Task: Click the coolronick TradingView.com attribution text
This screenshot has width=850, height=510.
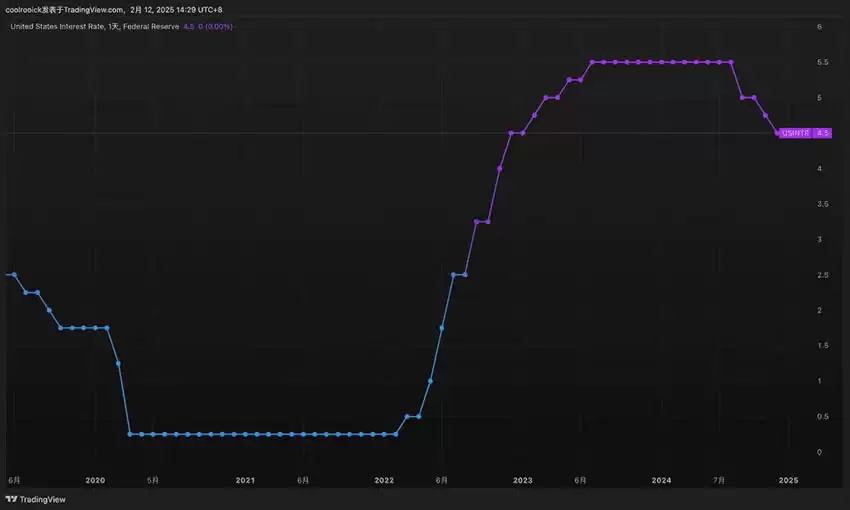Action: (x=66, y=9)
